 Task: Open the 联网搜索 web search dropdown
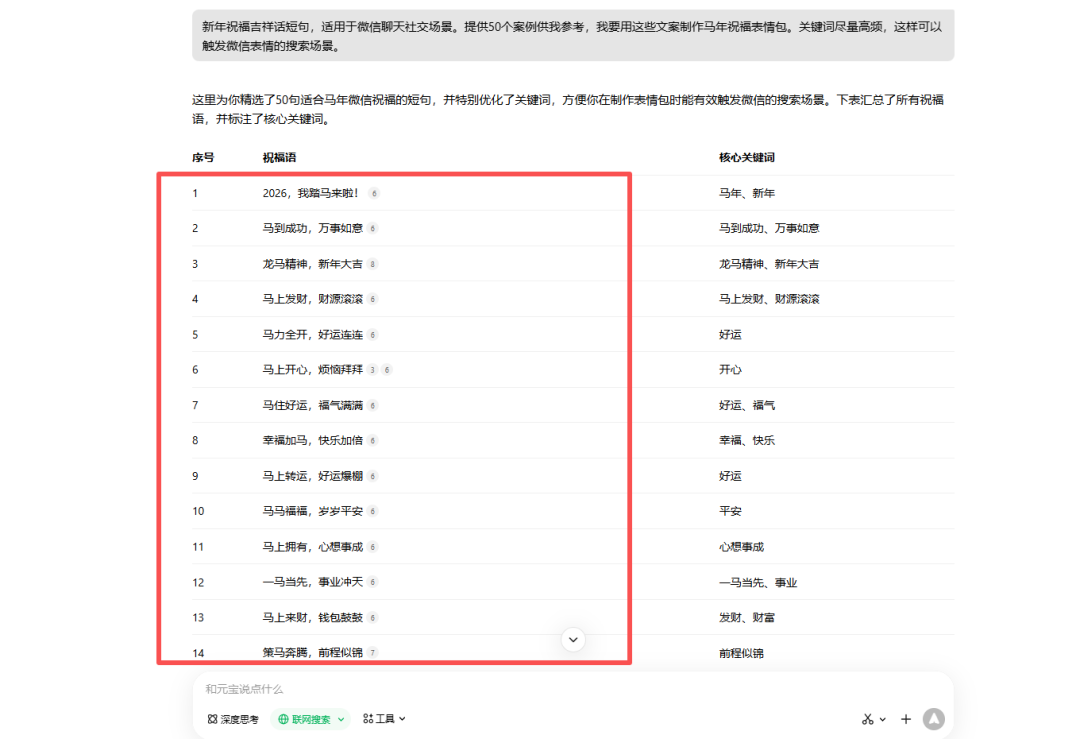pos(311,719)
